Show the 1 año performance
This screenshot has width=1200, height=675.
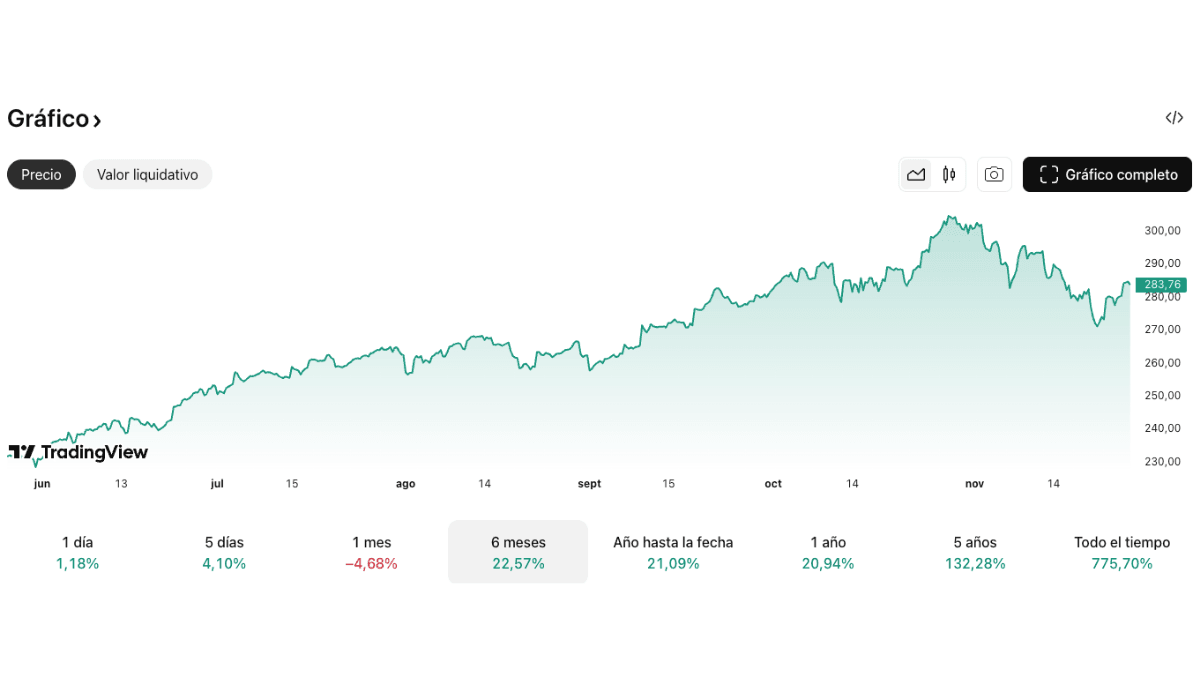coord(827,552)
